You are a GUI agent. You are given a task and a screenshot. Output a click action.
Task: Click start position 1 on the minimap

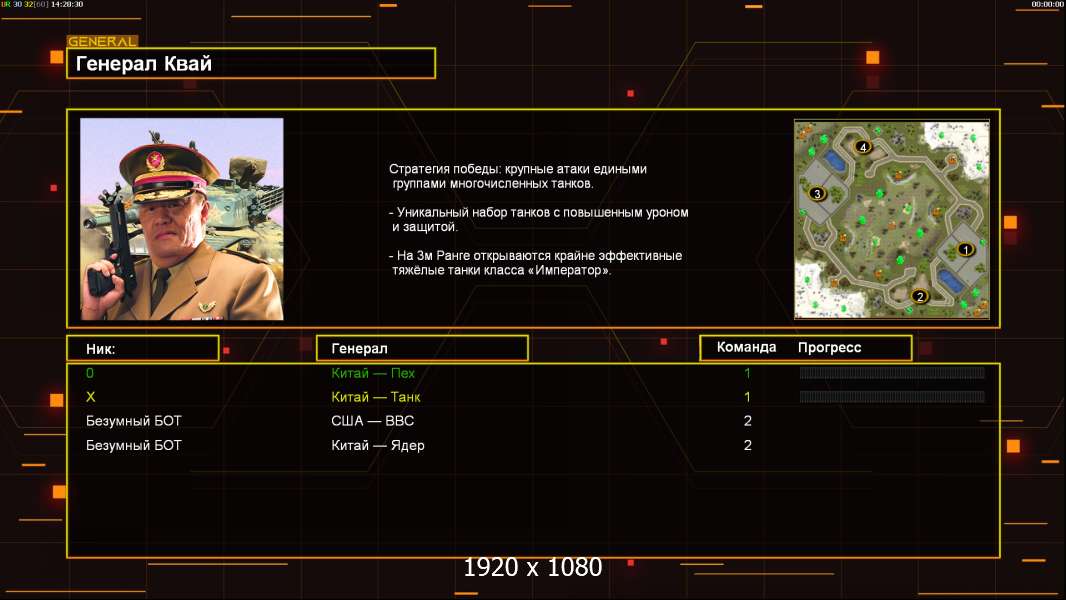[x=965, y=249]
